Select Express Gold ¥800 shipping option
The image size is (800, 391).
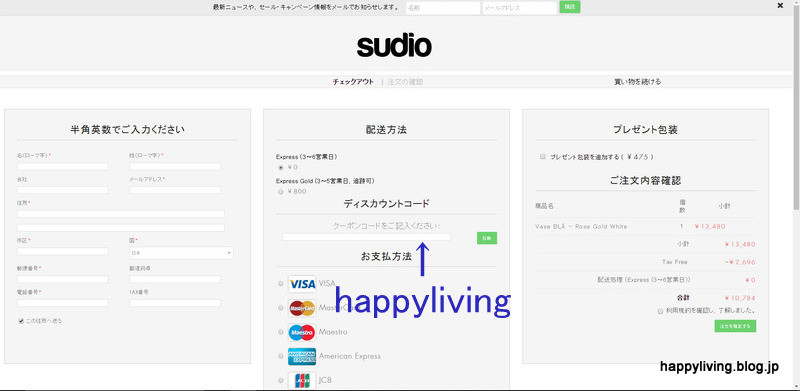point(281,192)
